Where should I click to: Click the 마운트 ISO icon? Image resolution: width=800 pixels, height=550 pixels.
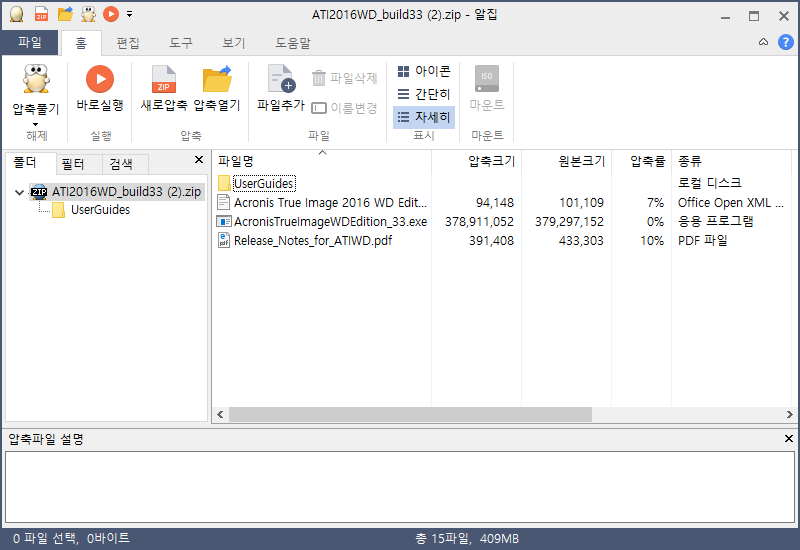(487, 78)
